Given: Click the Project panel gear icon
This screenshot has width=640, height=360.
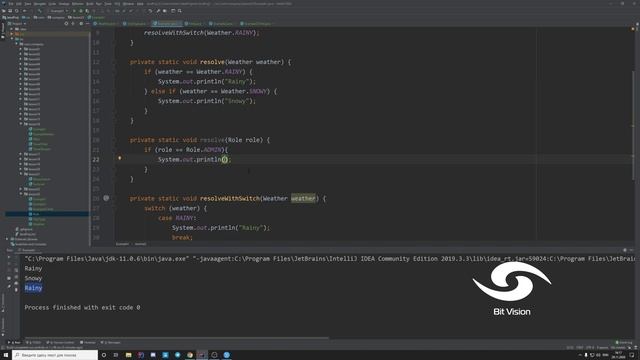Looking at the screenshot, I should pyautogui.click(x=81, y=24).
